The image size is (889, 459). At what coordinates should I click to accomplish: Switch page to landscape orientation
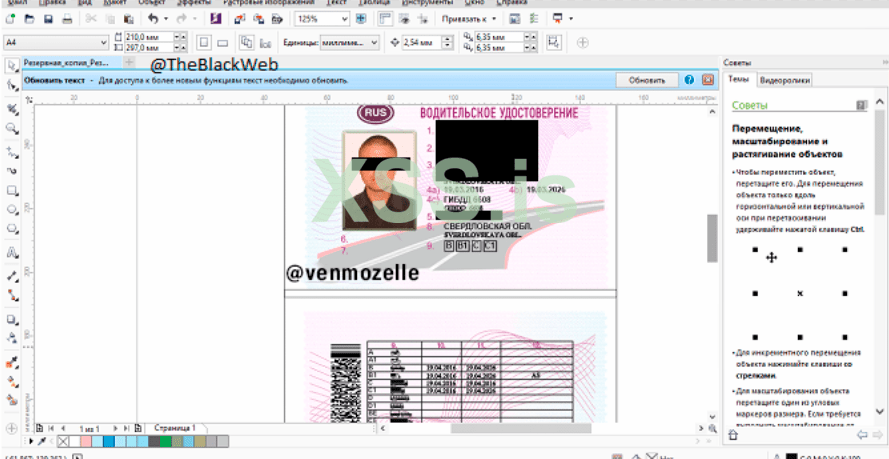222,42
